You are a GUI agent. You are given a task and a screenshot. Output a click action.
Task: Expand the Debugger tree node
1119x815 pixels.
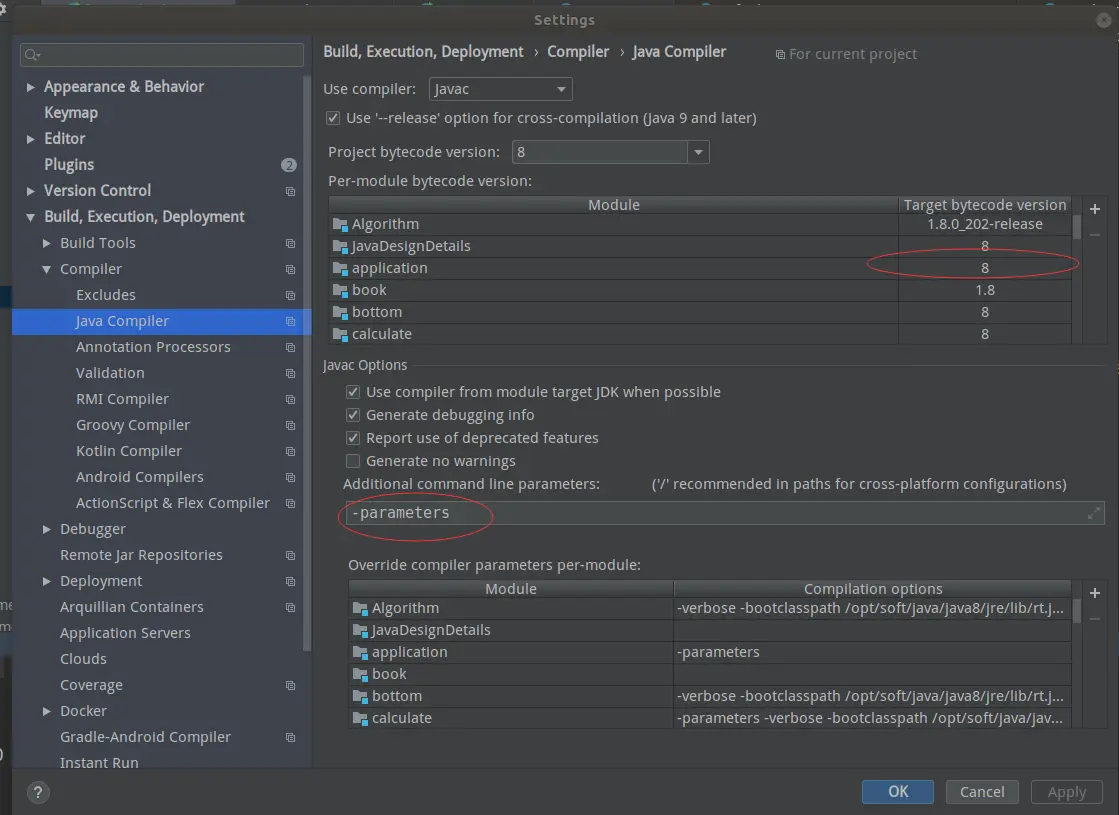click(46, 530)
